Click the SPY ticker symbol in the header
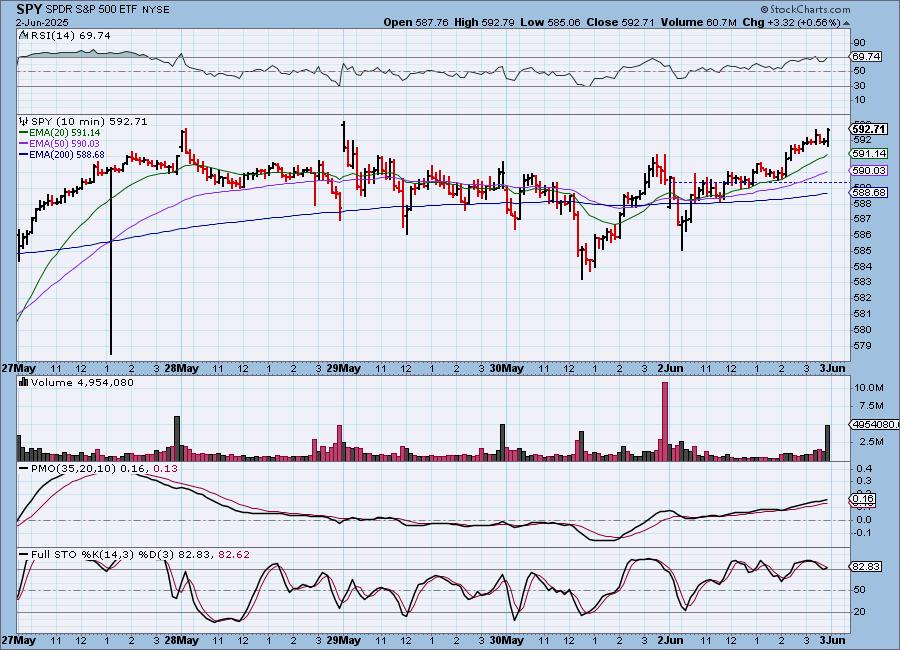Viewport: 900px width, 650px height. [29, 9]
